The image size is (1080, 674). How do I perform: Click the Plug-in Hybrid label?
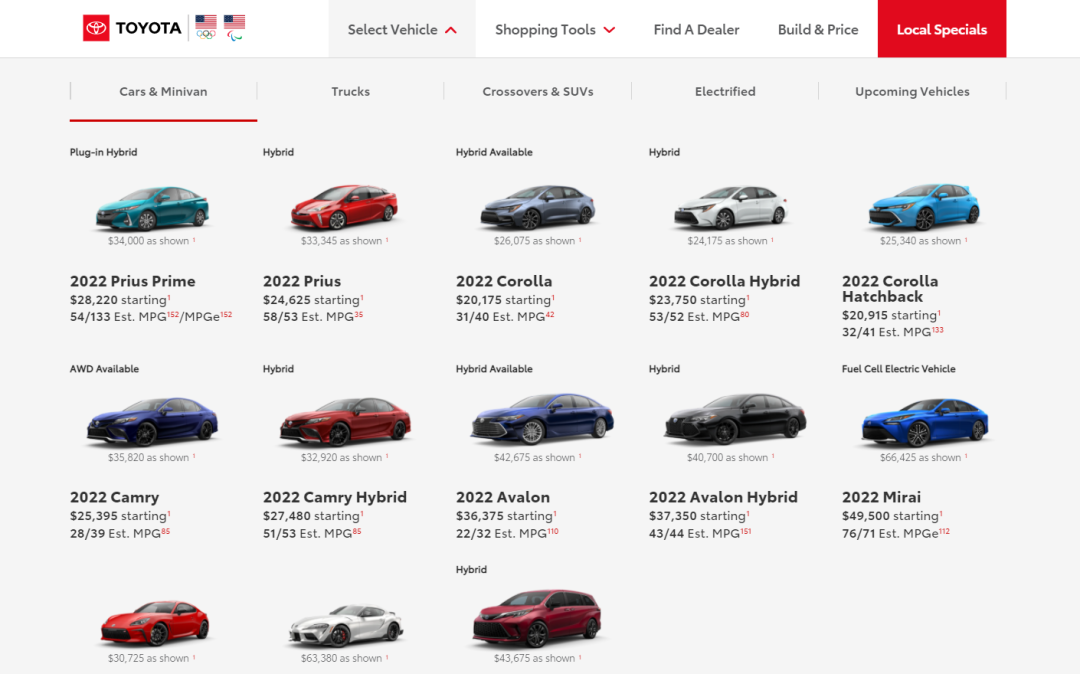(x=103, y=152)
